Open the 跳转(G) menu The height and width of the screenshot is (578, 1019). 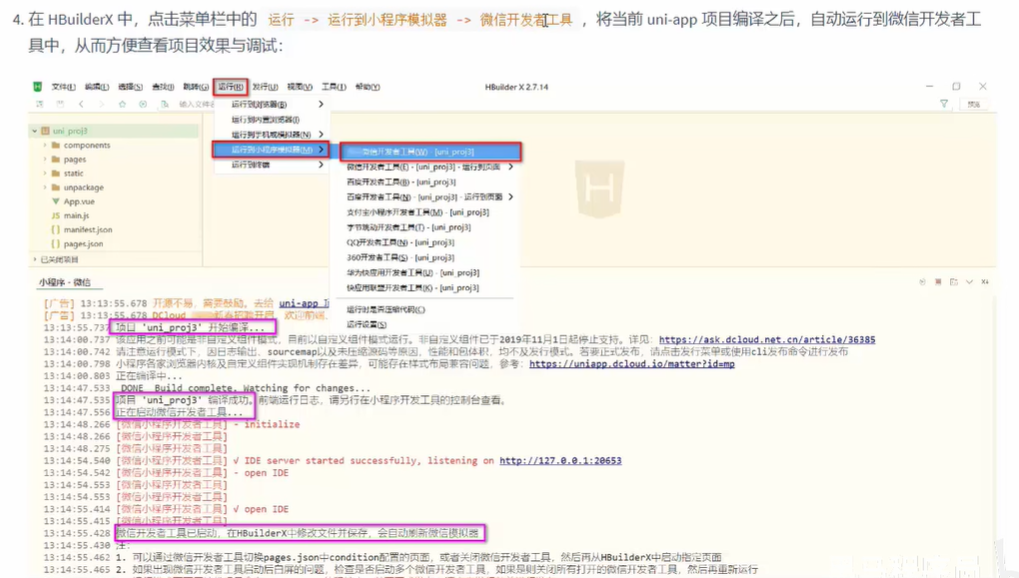tap(196, 86)
